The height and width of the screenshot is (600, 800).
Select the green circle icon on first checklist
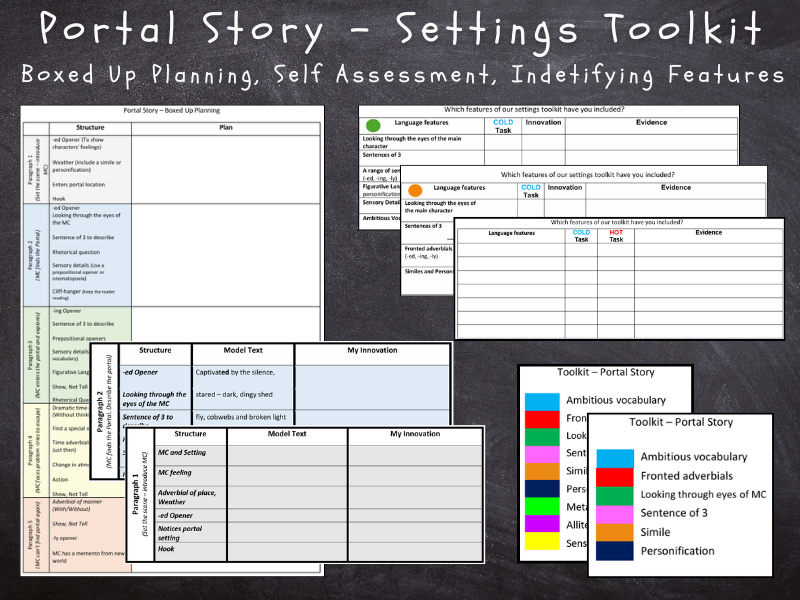372,123
